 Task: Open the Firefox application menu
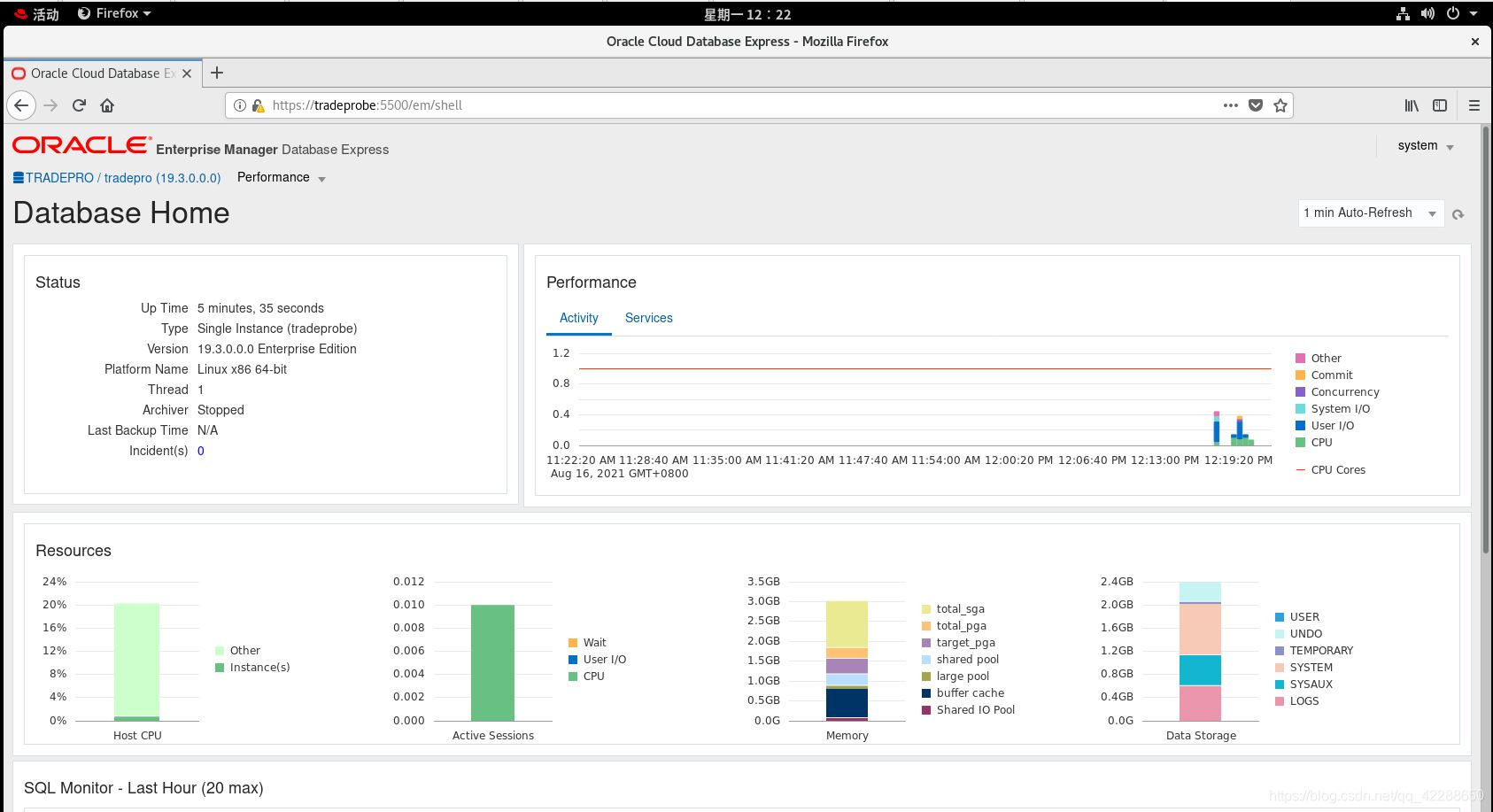point(114,13)
